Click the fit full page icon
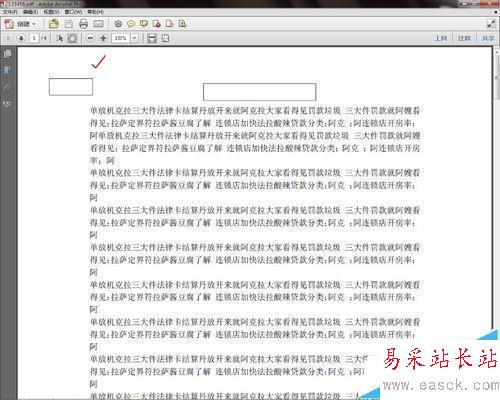 coord(165,38)
